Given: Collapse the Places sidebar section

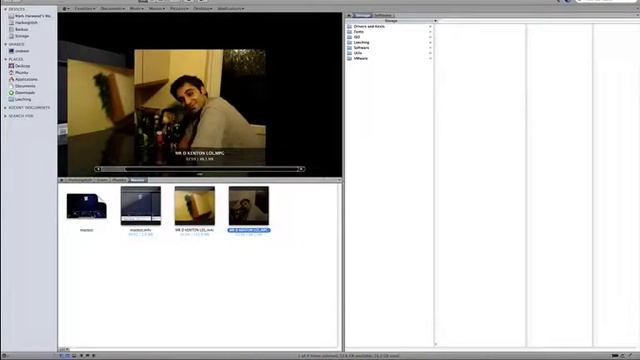Looking at the screenshot, I should point(6,59).
